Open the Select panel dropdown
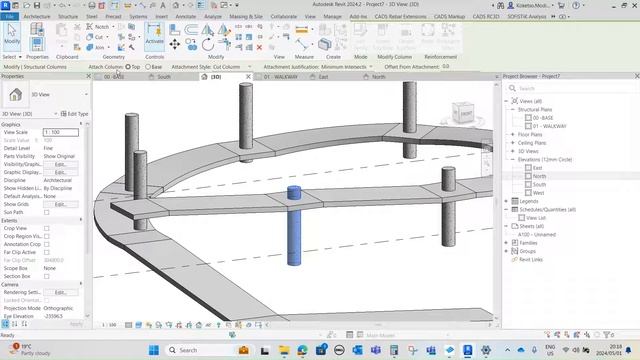 [x=12, y=57]
